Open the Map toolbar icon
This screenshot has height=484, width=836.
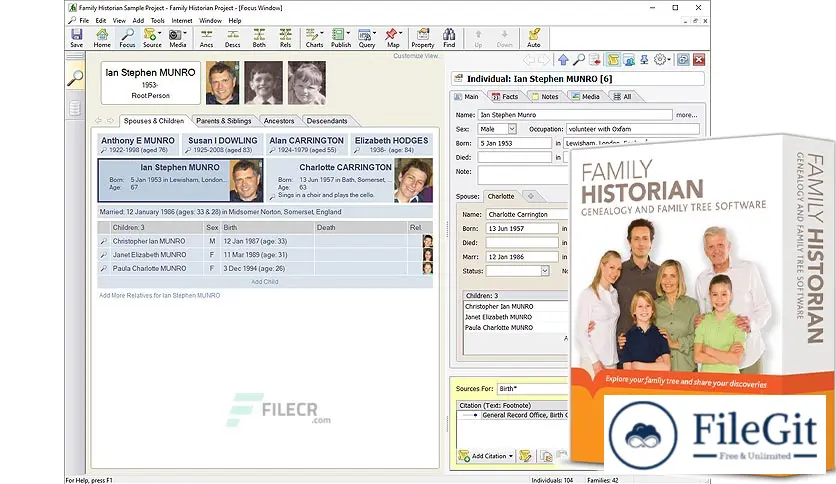tap(393, 38)
